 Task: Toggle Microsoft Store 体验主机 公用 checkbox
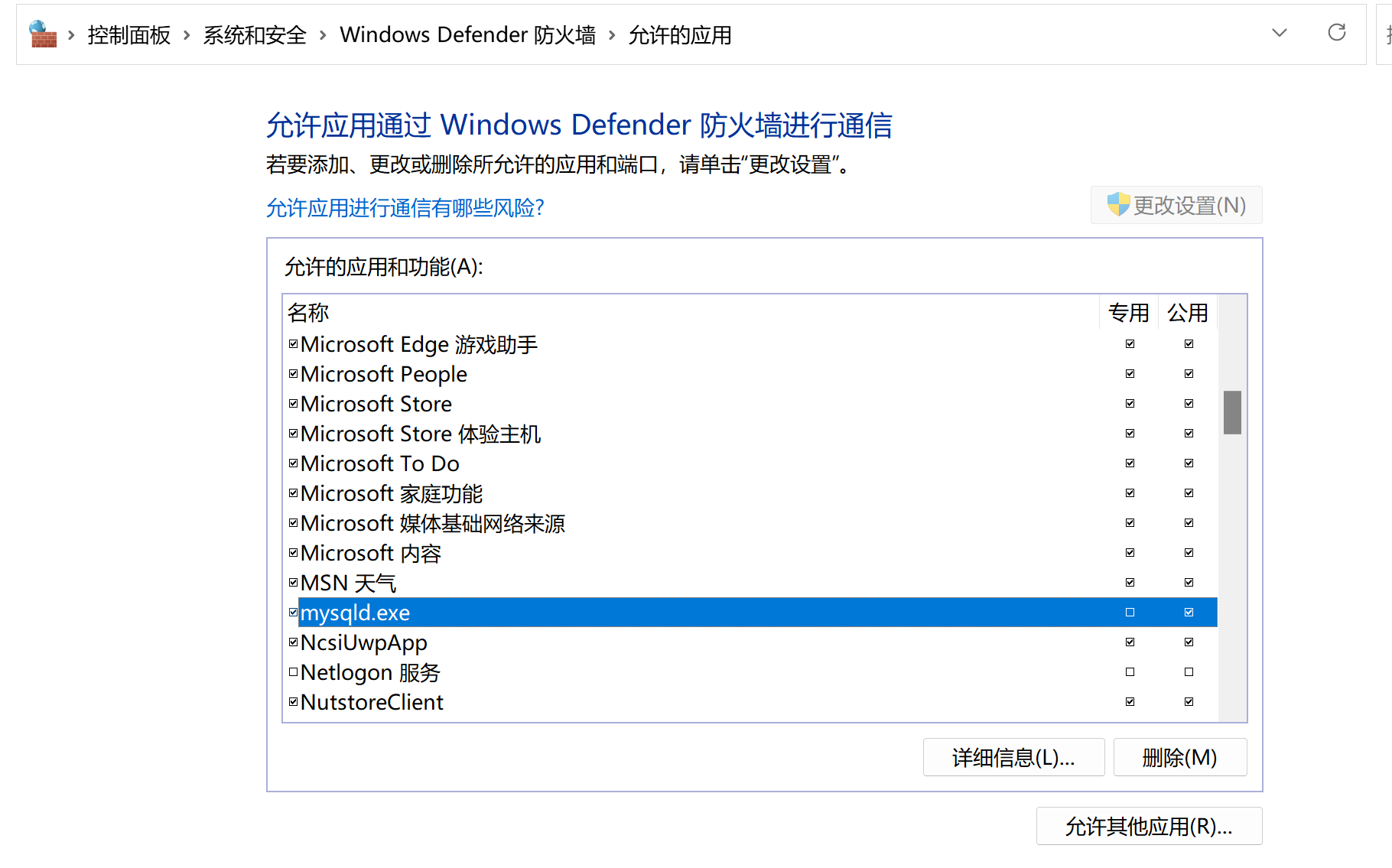[1189, 434]
